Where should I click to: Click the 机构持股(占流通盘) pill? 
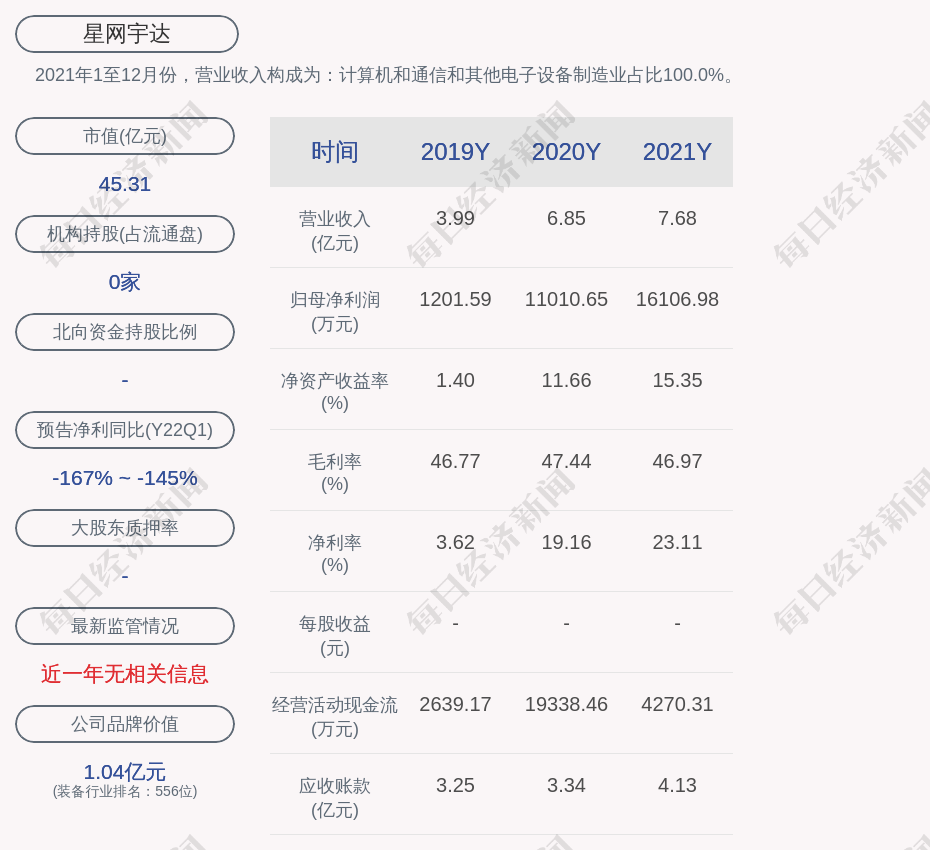[x=125, y=234]
